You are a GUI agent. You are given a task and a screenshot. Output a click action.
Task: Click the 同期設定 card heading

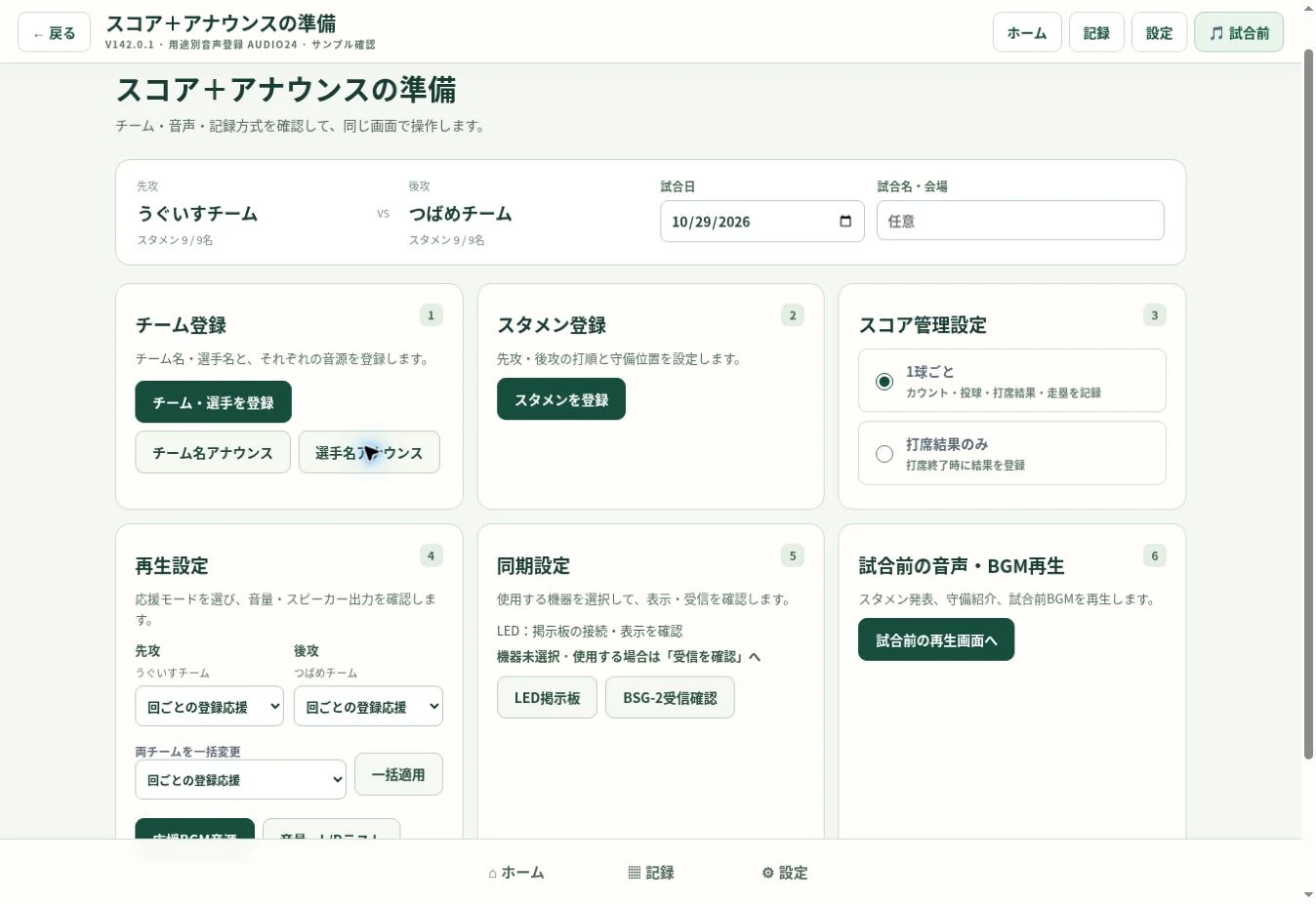pyautogui.click(x=533, y=565)
